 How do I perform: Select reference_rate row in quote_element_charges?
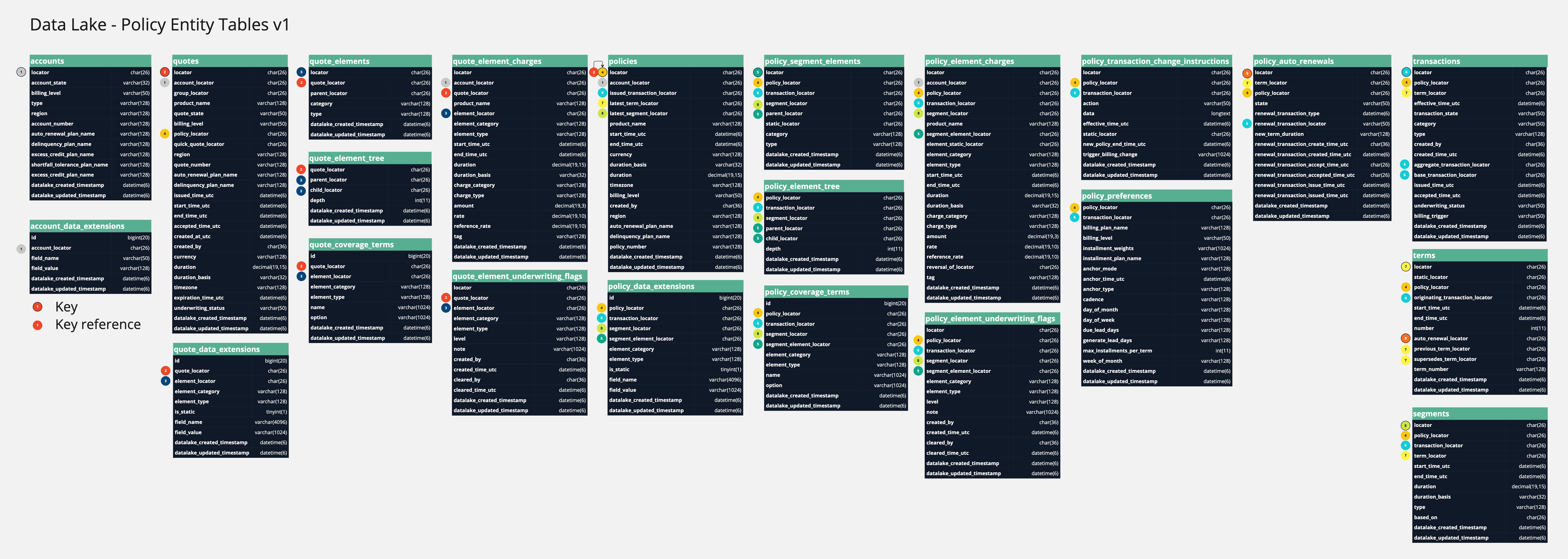(x=519, y=226)
